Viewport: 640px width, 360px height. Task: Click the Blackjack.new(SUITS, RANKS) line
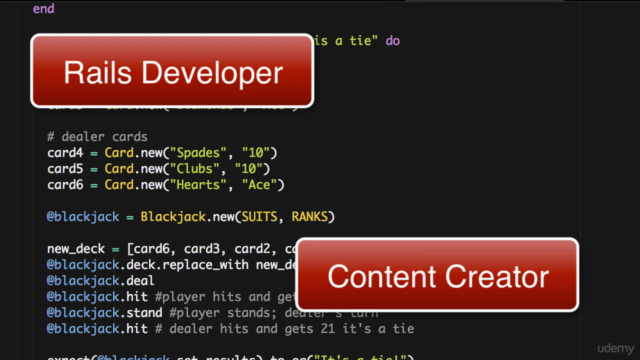point(191,217)
